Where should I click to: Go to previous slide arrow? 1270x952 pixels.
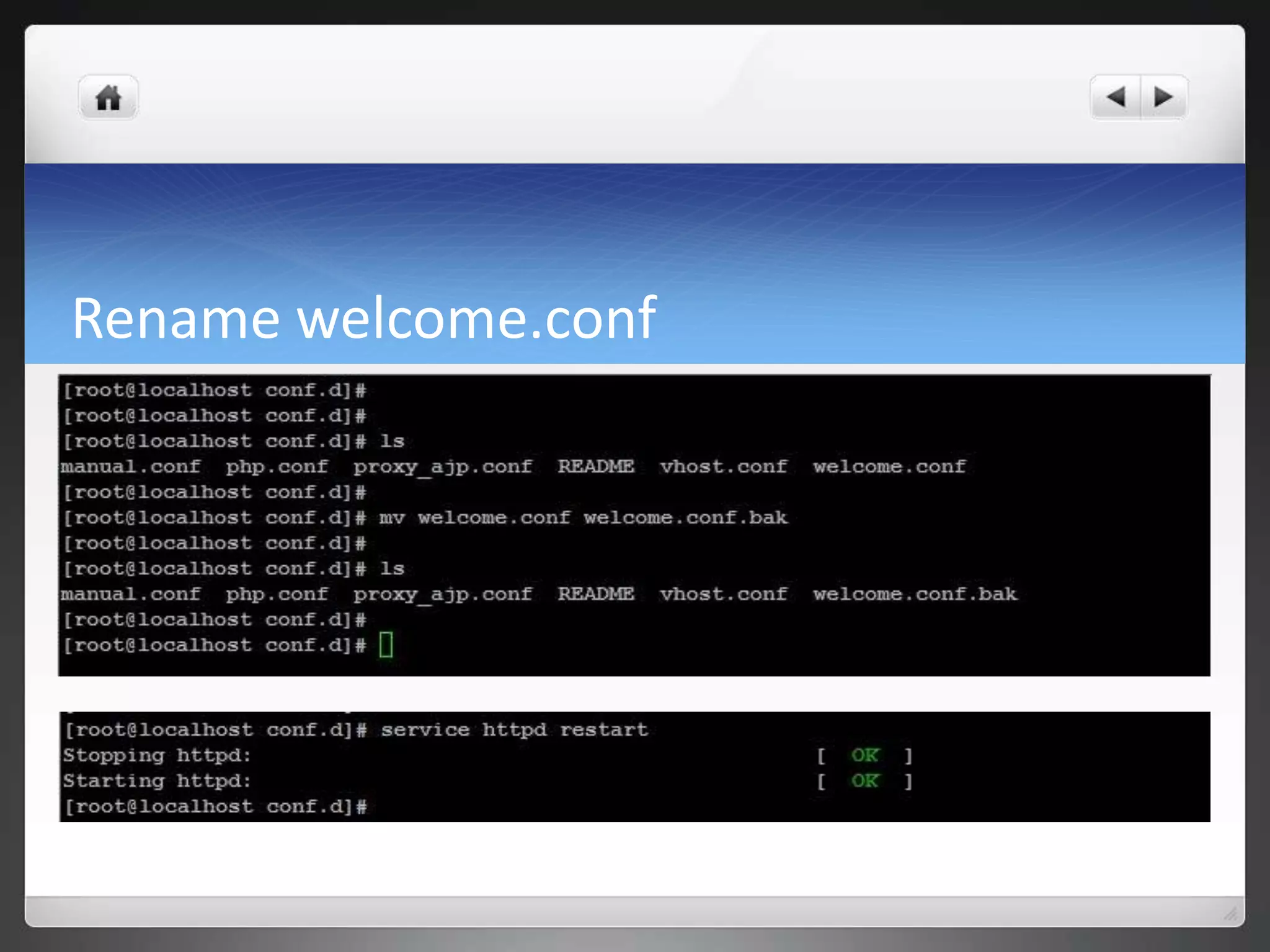(1115, 97)
